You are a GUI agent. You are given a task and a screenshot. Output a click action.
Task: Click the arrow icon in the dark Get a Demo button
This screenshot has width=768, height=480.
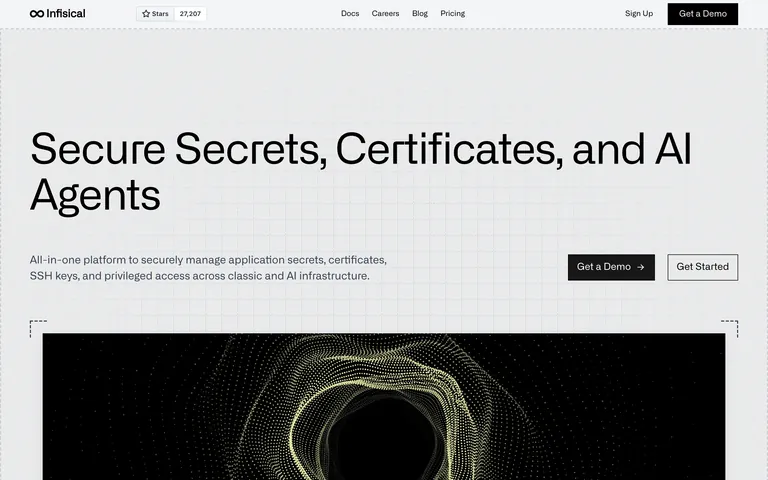click(x=641, y=267)
